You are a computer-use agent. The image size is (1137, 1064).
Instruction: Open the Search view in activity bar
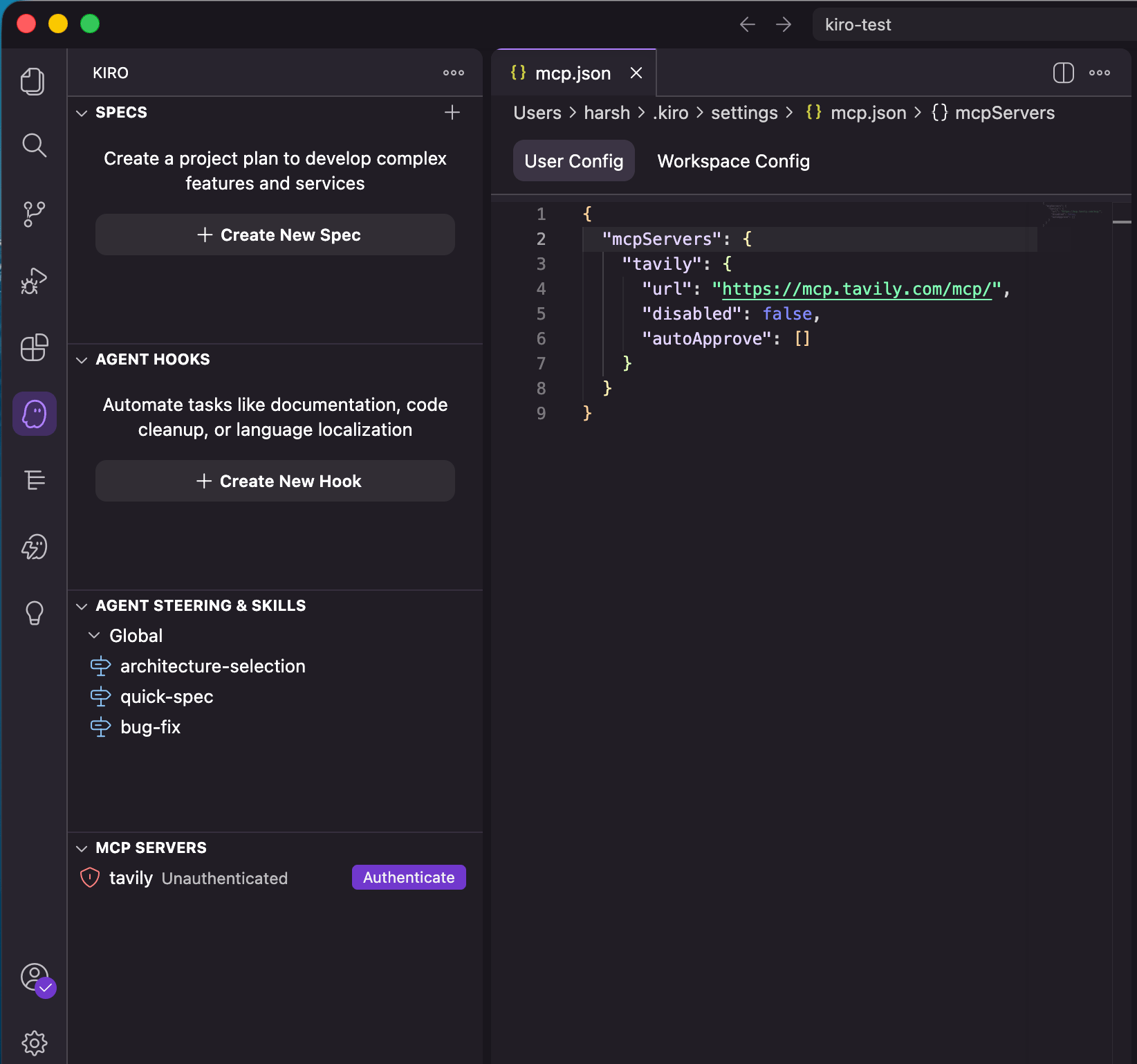tap(34, 145)
